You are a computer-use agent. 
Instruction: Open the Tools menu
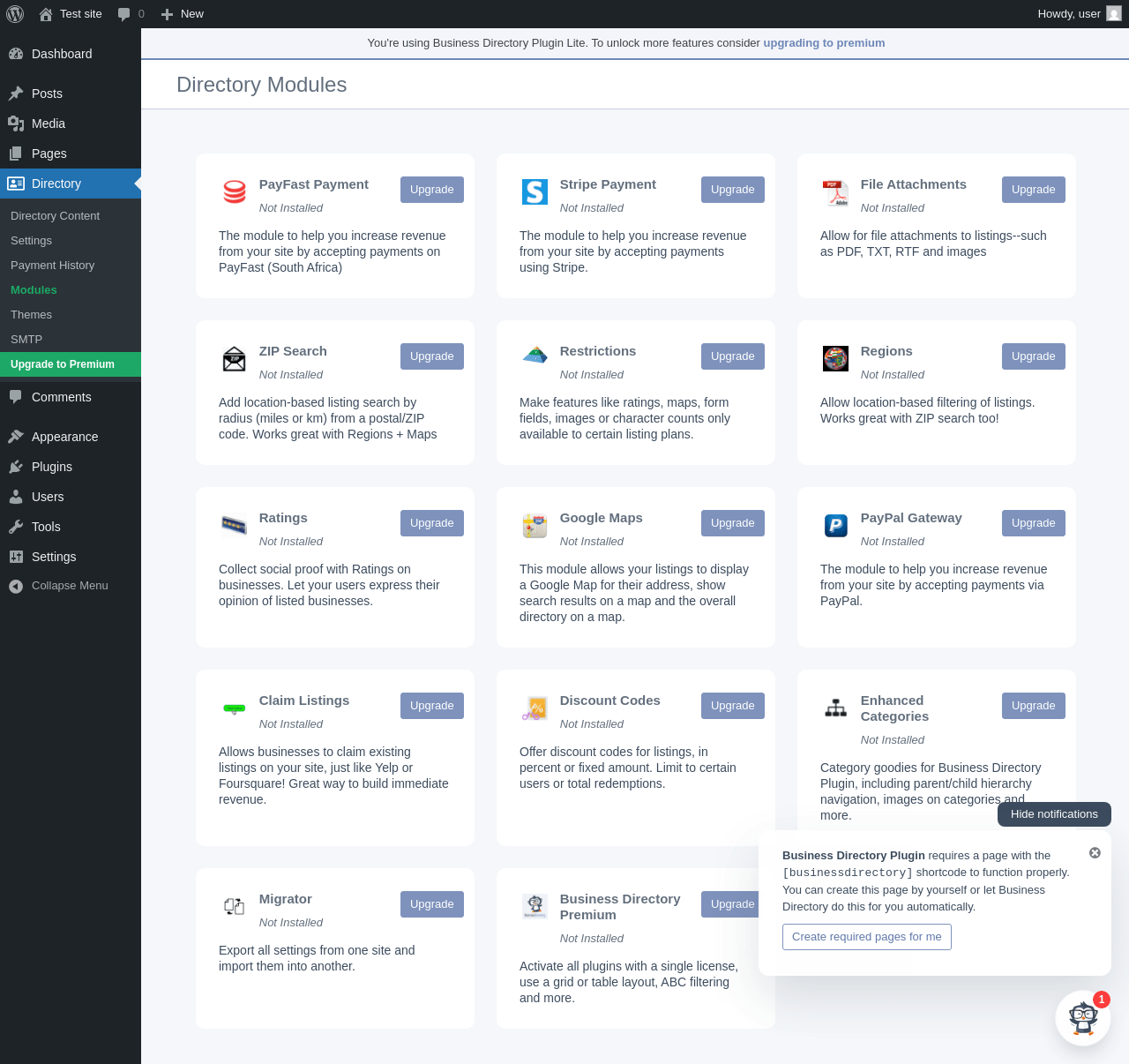pos(71,527)
